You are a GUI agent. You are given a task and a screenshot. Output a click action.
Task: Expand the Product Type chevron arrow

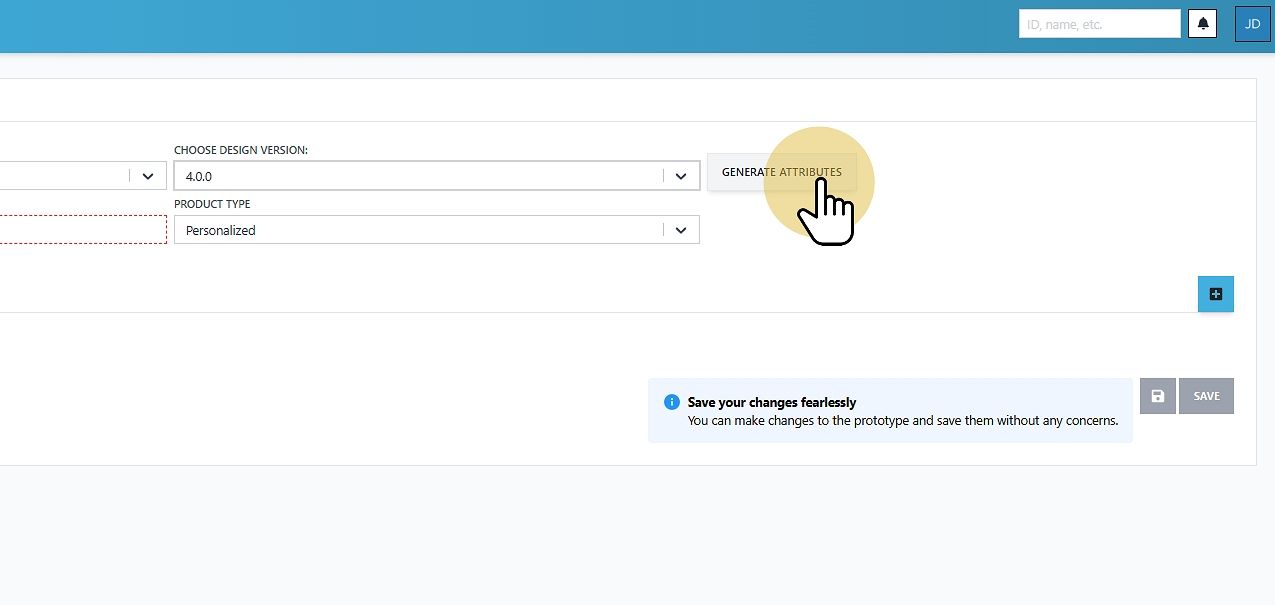pyautogui.click(x=681, y=230)
